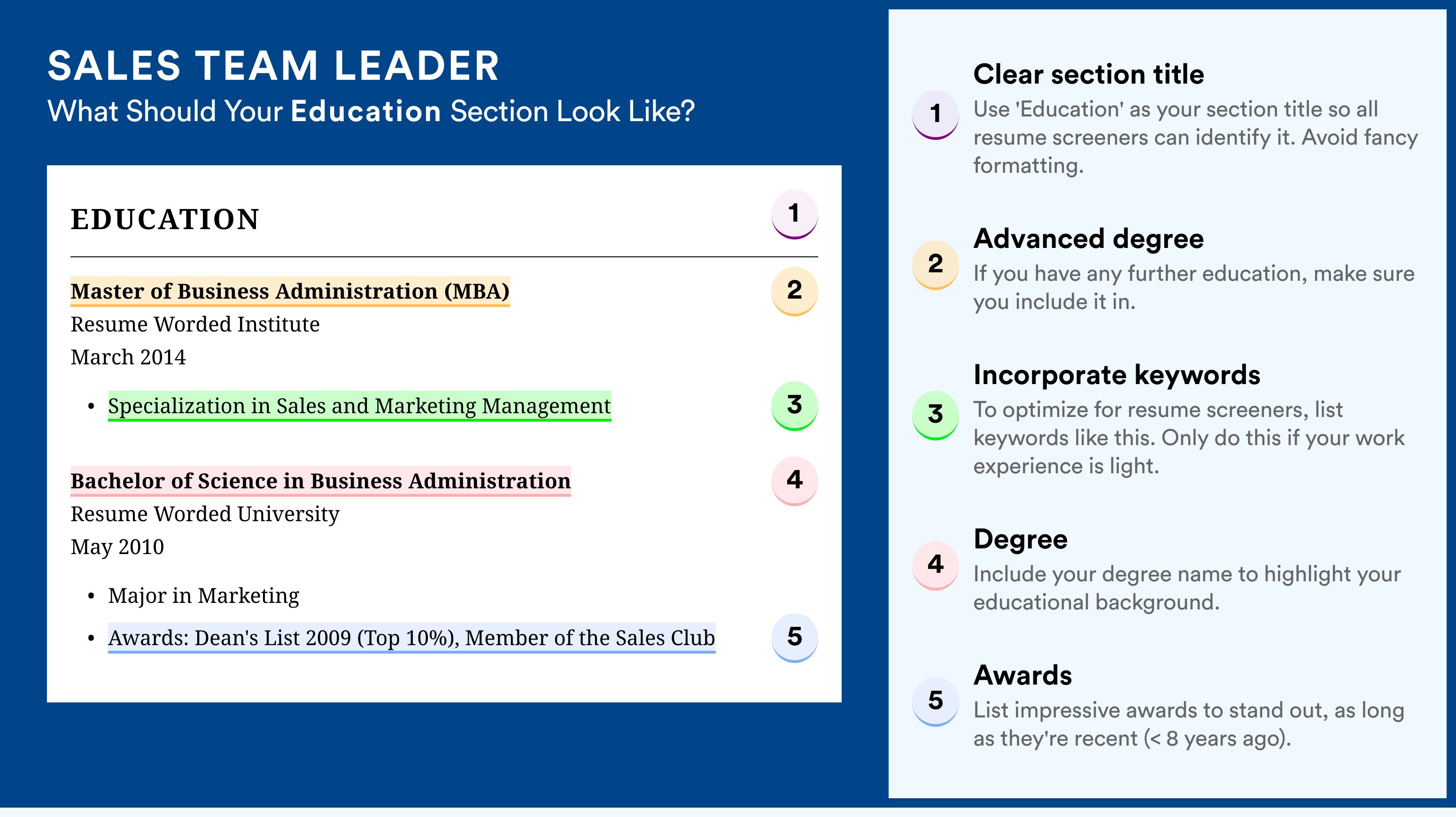Click the Awards: Dean's List 2009 line

point(411,638)
